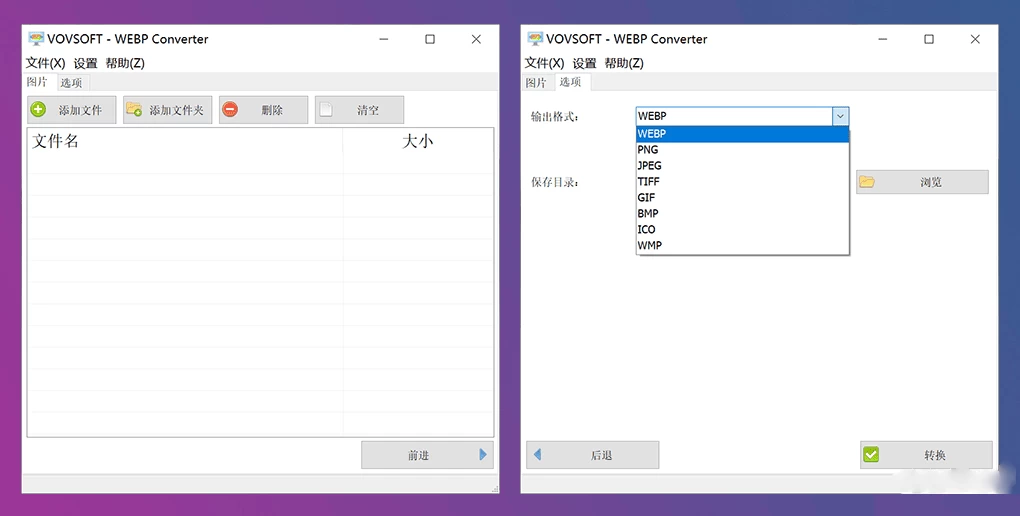Collapse the output format dropdown arrow

(840, 116)
